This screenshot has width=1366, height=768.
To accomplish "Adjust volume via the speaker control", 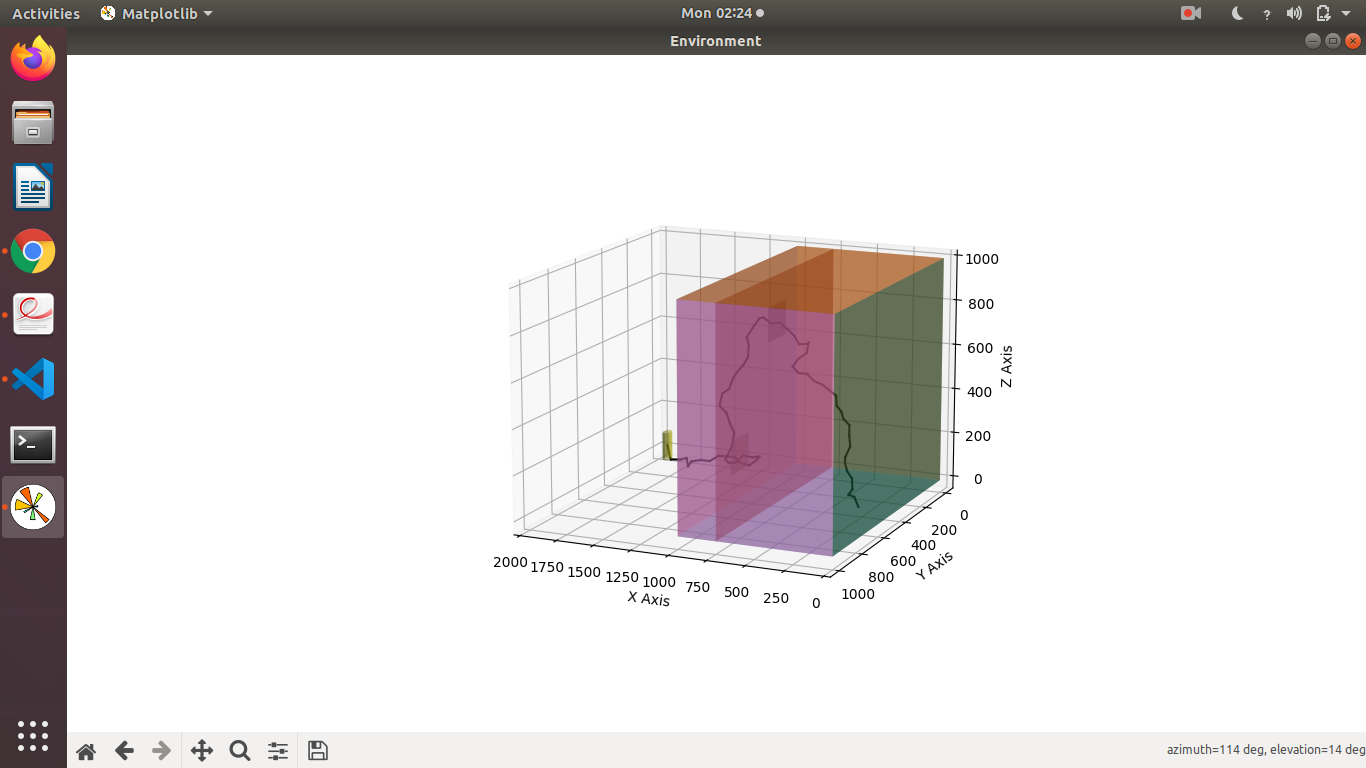I will point(1294,13).
